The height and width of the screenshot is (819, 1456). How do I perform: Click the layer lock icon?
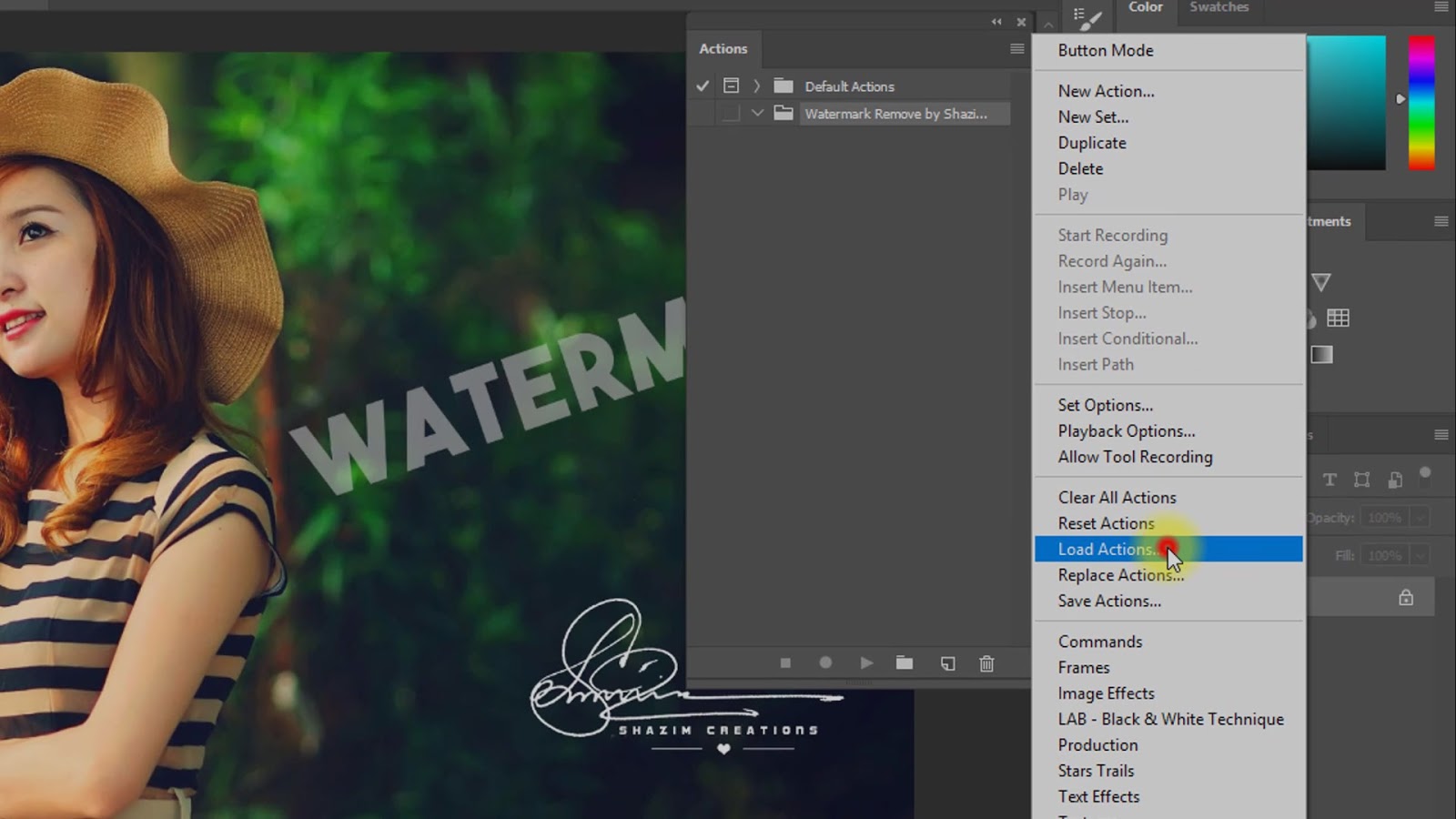pyautogui.click(x=1406, y=597)
